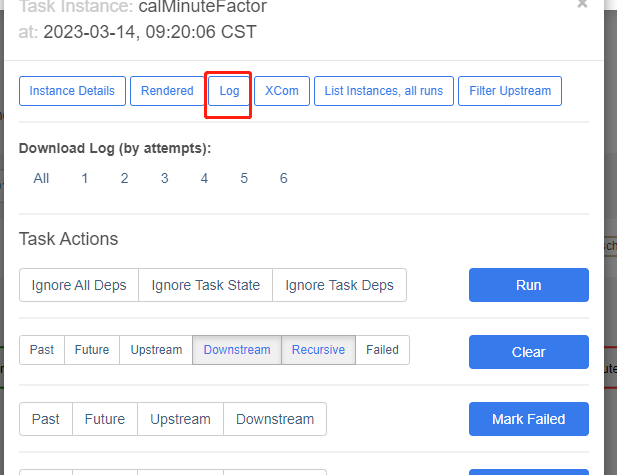Click the Filter Upstream button

(x=510, y=91)
